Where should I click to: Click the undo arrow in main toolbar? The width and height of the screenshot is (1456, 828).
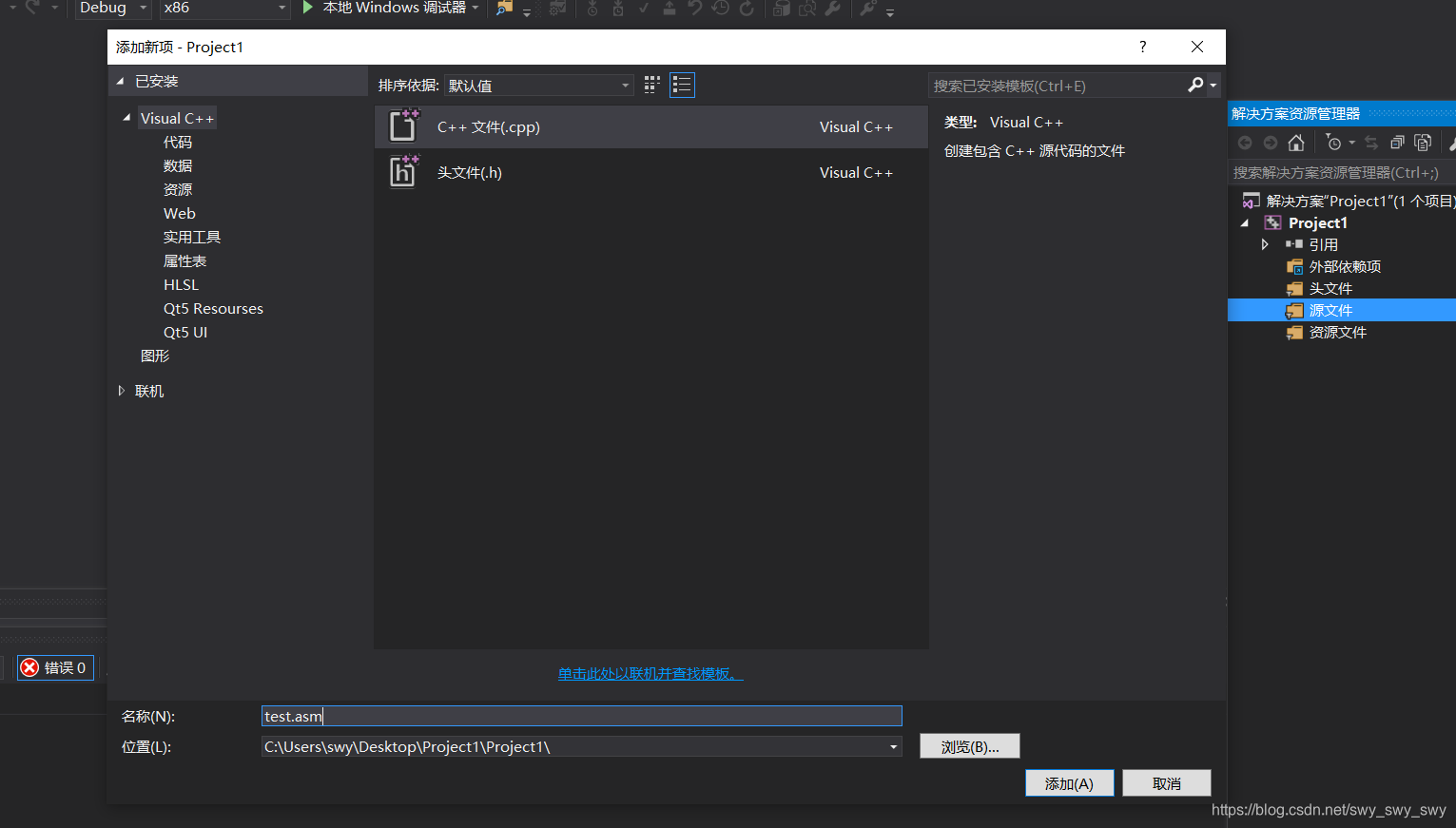tap(695, 9)
